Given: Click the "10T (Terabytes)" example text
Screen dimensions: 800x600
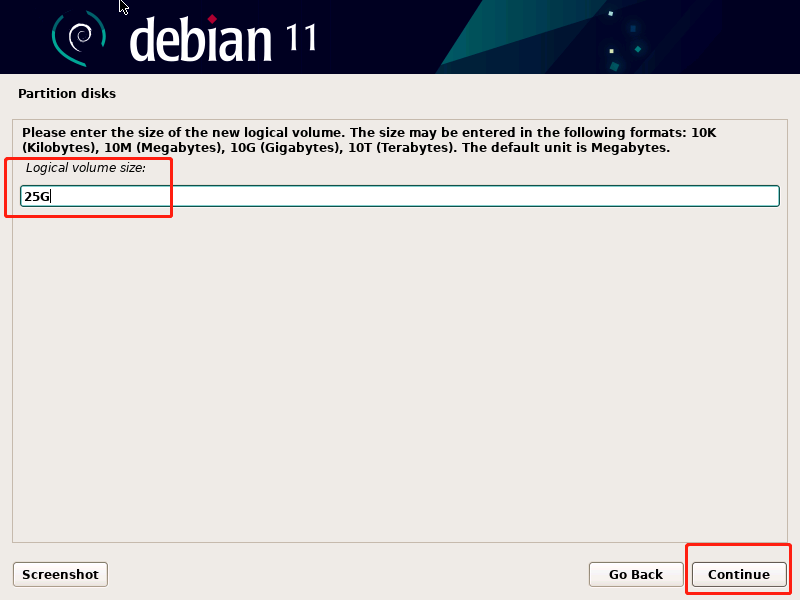Looking at the screenshot, I should pos(403,148).
